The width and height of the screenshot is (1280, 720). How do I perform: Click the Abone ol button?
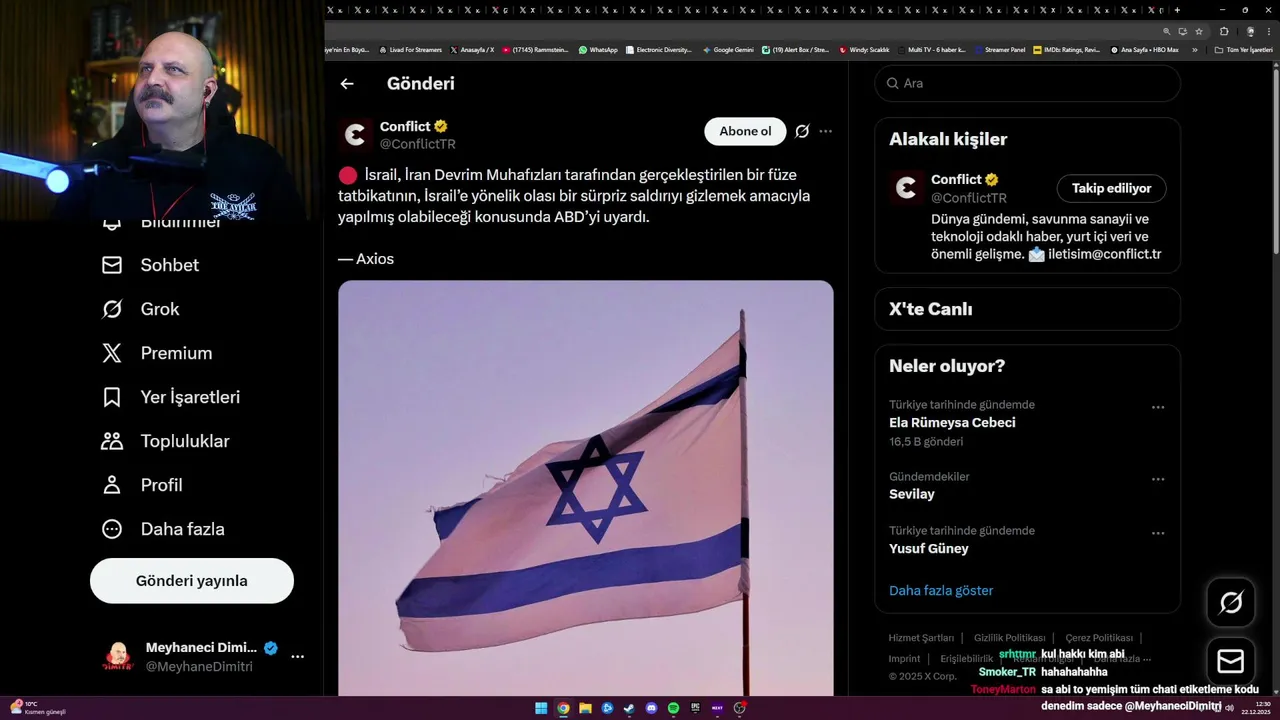coord(745,131)
